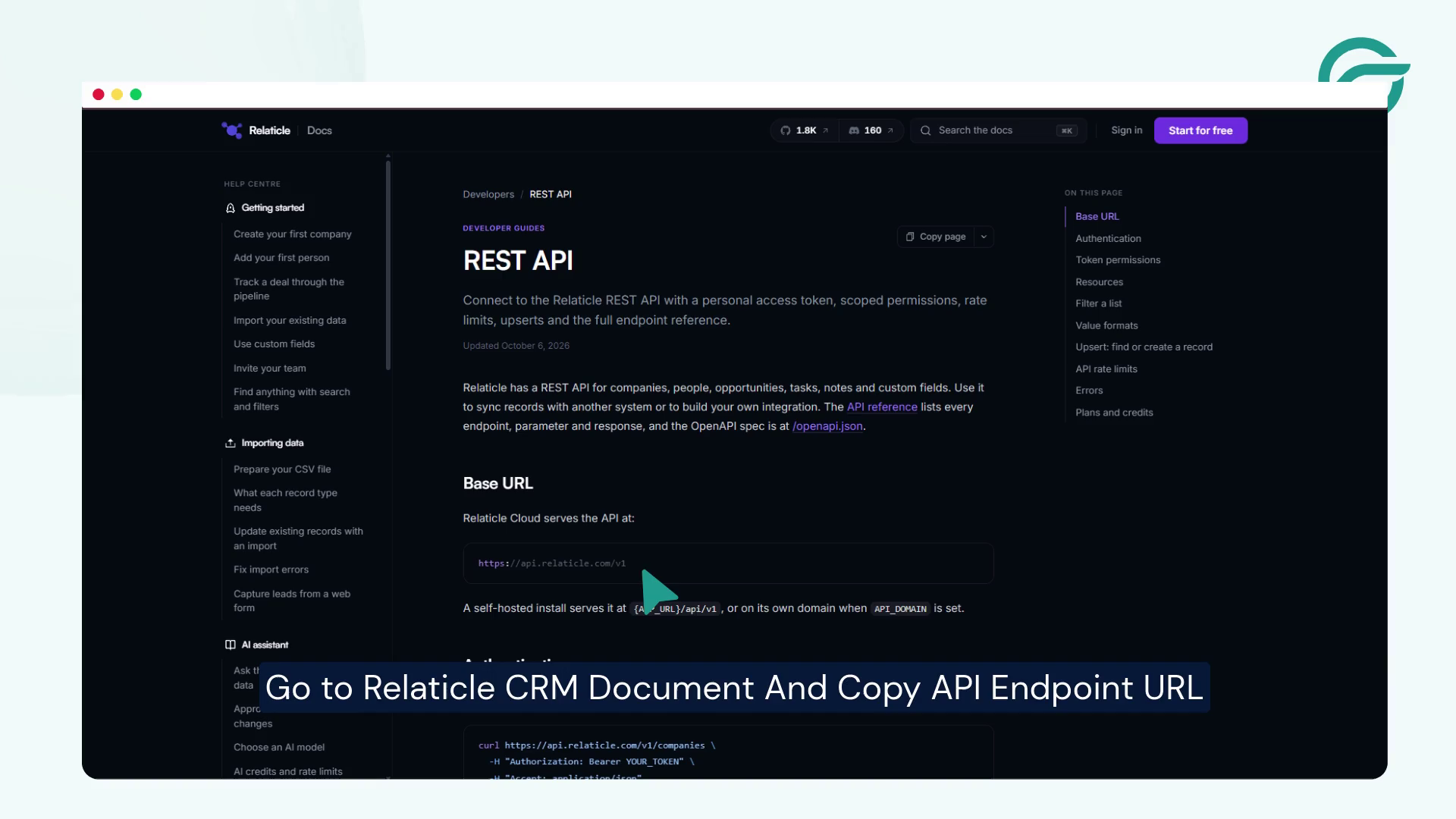Jump to Token permissions in outline
The image size is (1456, 819).
click(1118, 259)
